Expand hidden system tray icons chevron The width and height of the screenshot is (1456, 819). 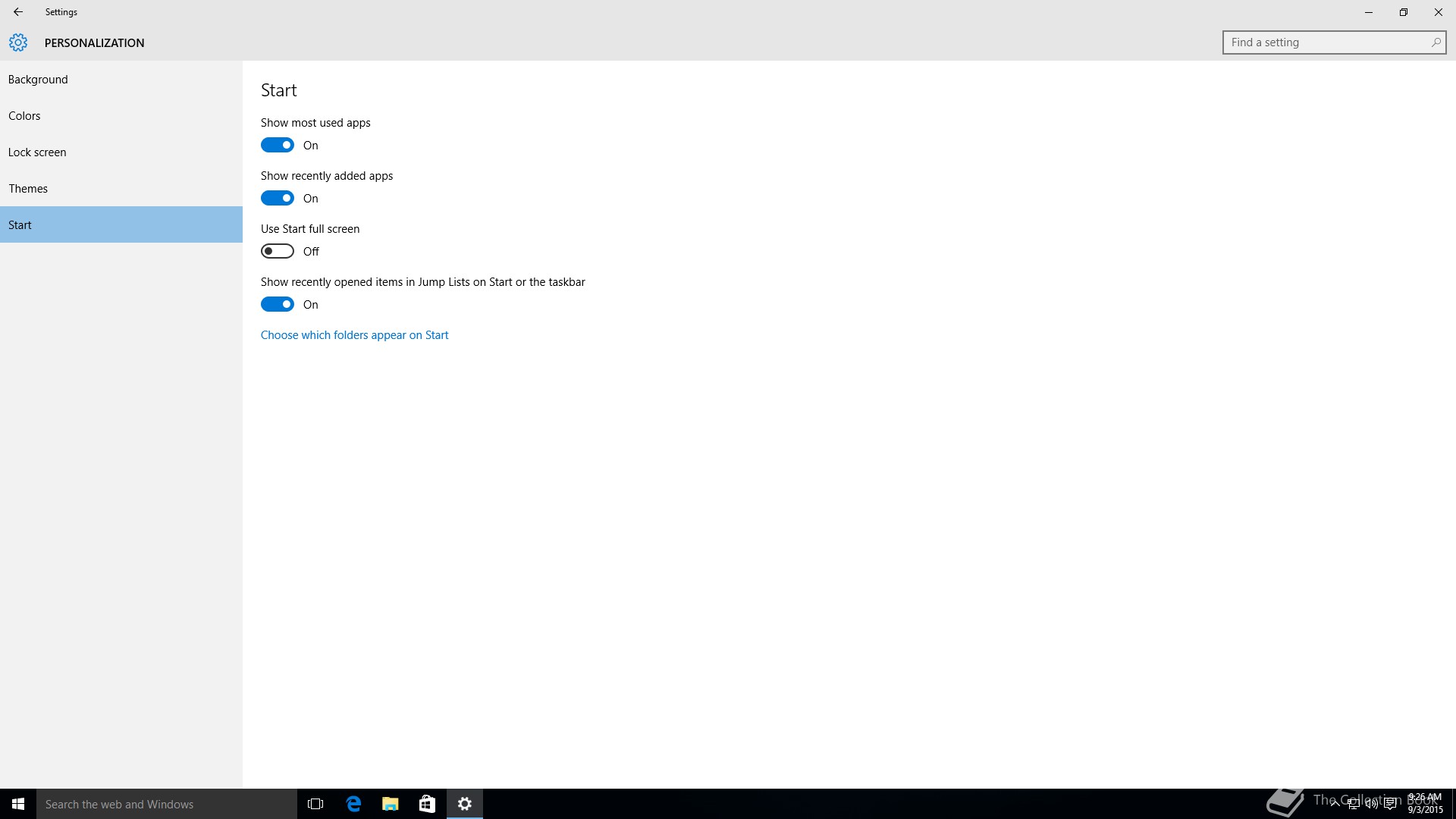click(x=1335, y=805)
